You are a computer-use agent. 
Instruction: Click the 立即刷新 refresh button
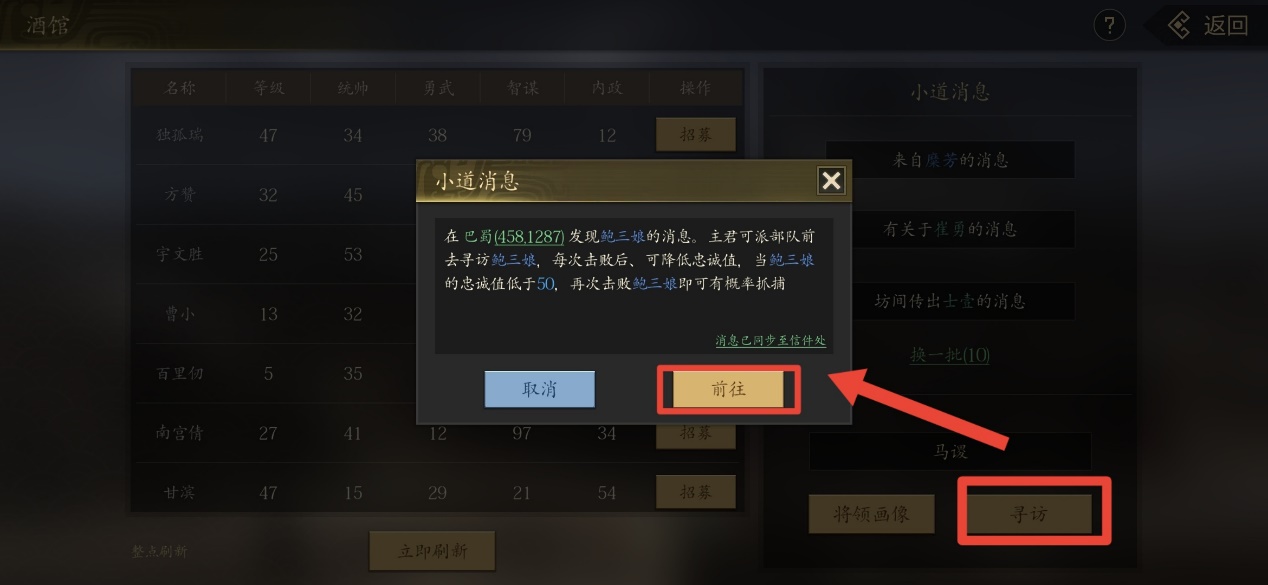coord(432,550)
